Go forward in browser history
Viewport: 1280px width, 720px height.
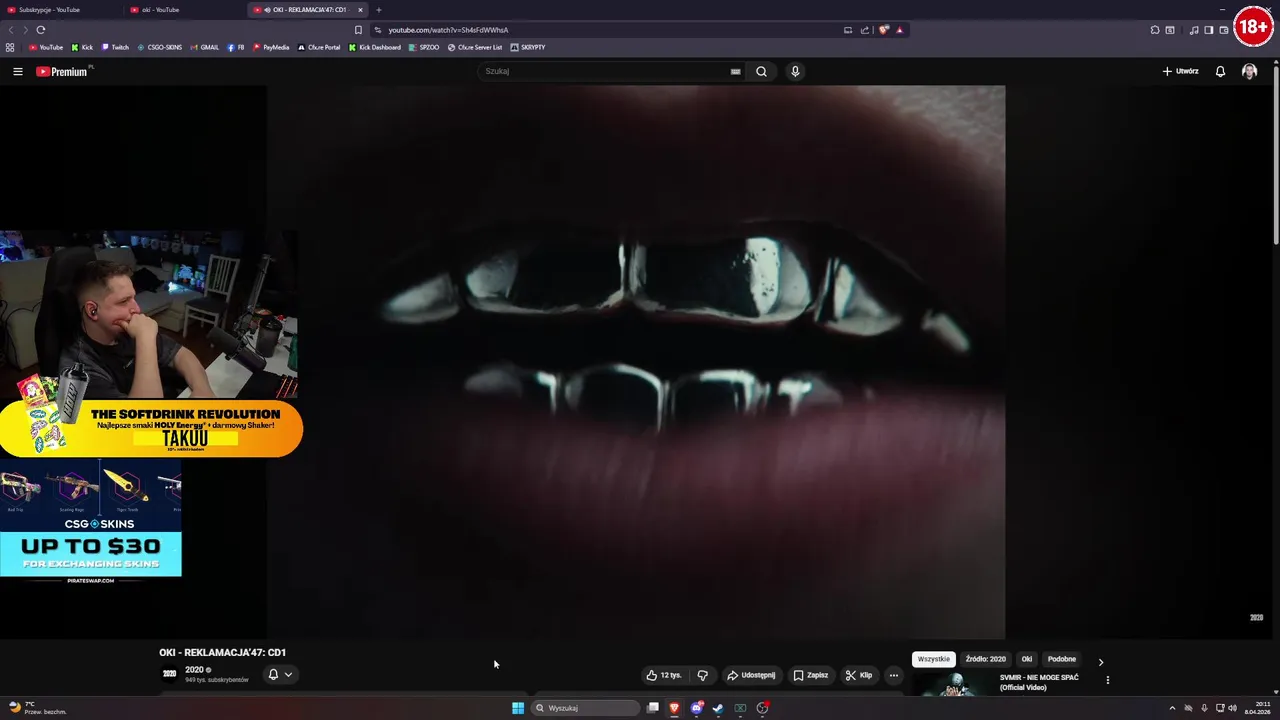click(24, 30)
